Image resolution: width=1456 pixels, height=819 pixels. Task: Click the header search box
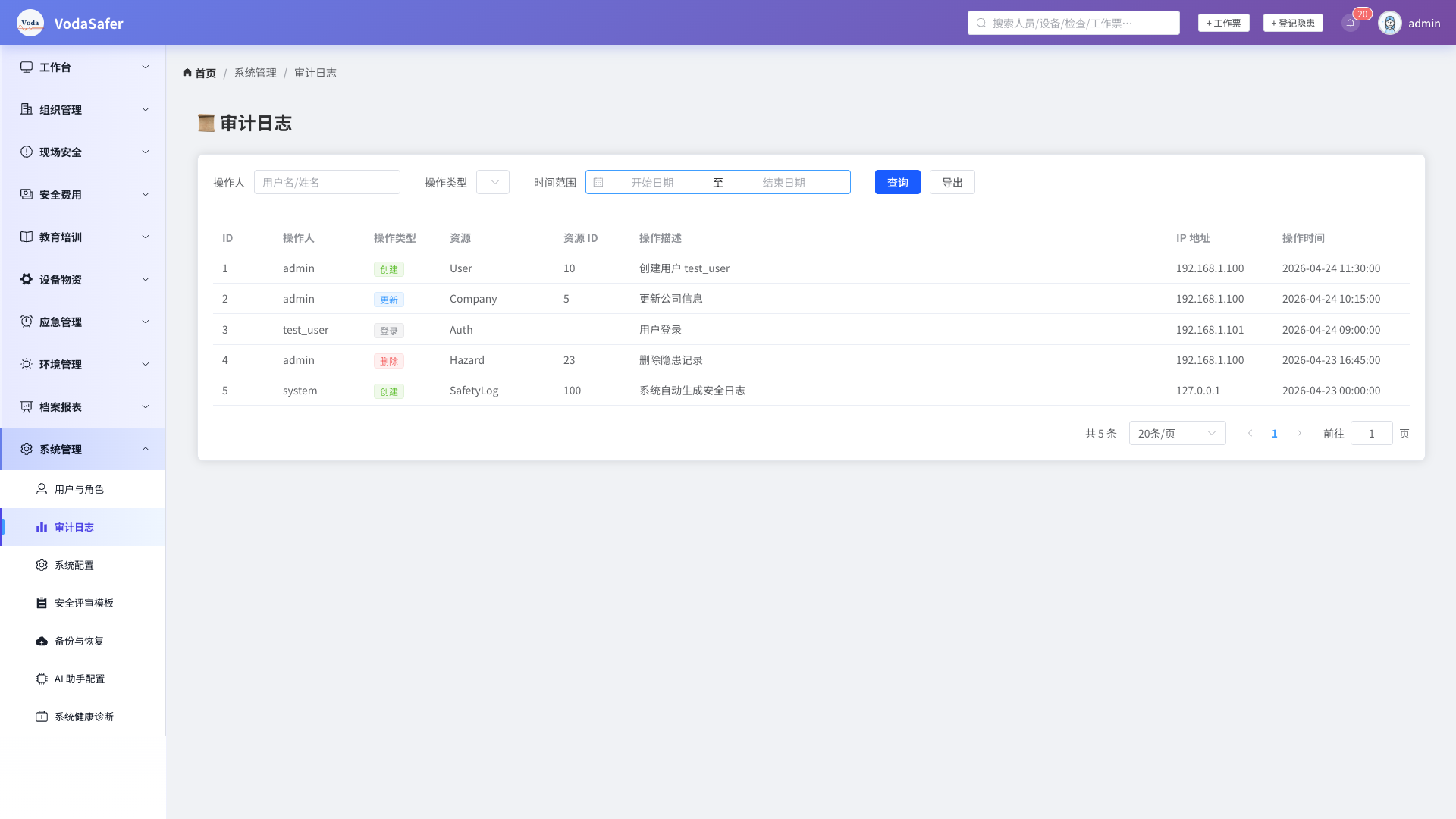tap(1074, 23)
